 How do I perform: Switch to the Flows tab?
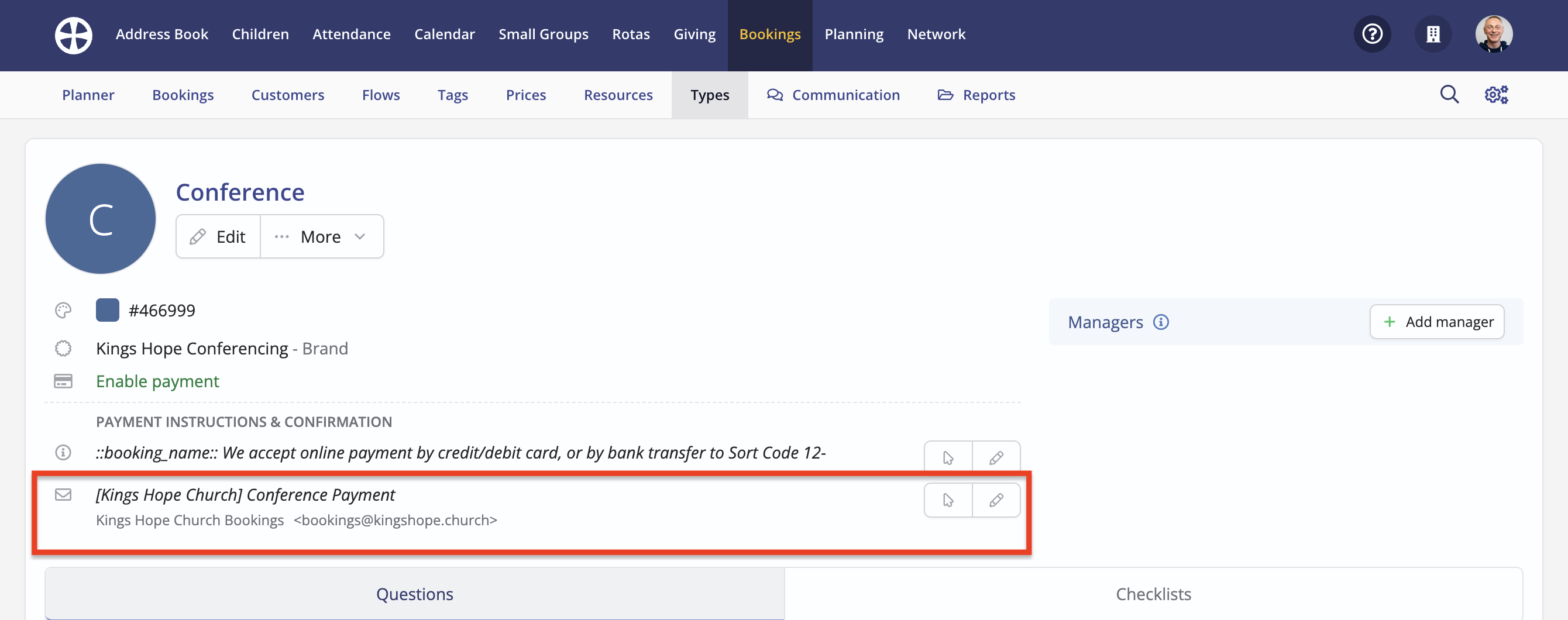(381, 95)
